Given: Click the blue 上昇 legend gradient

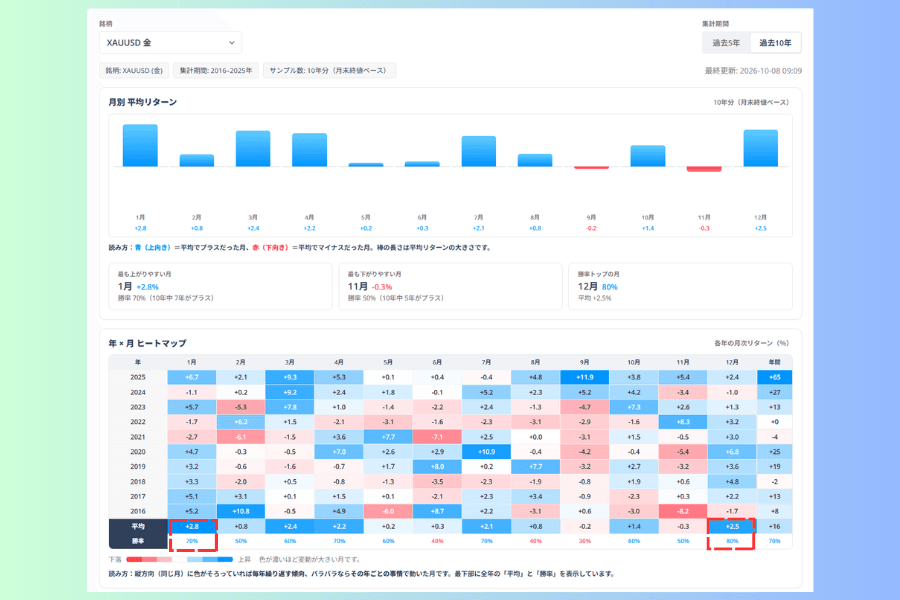Looking at the screenshot, I should click(x=210, y=559).
